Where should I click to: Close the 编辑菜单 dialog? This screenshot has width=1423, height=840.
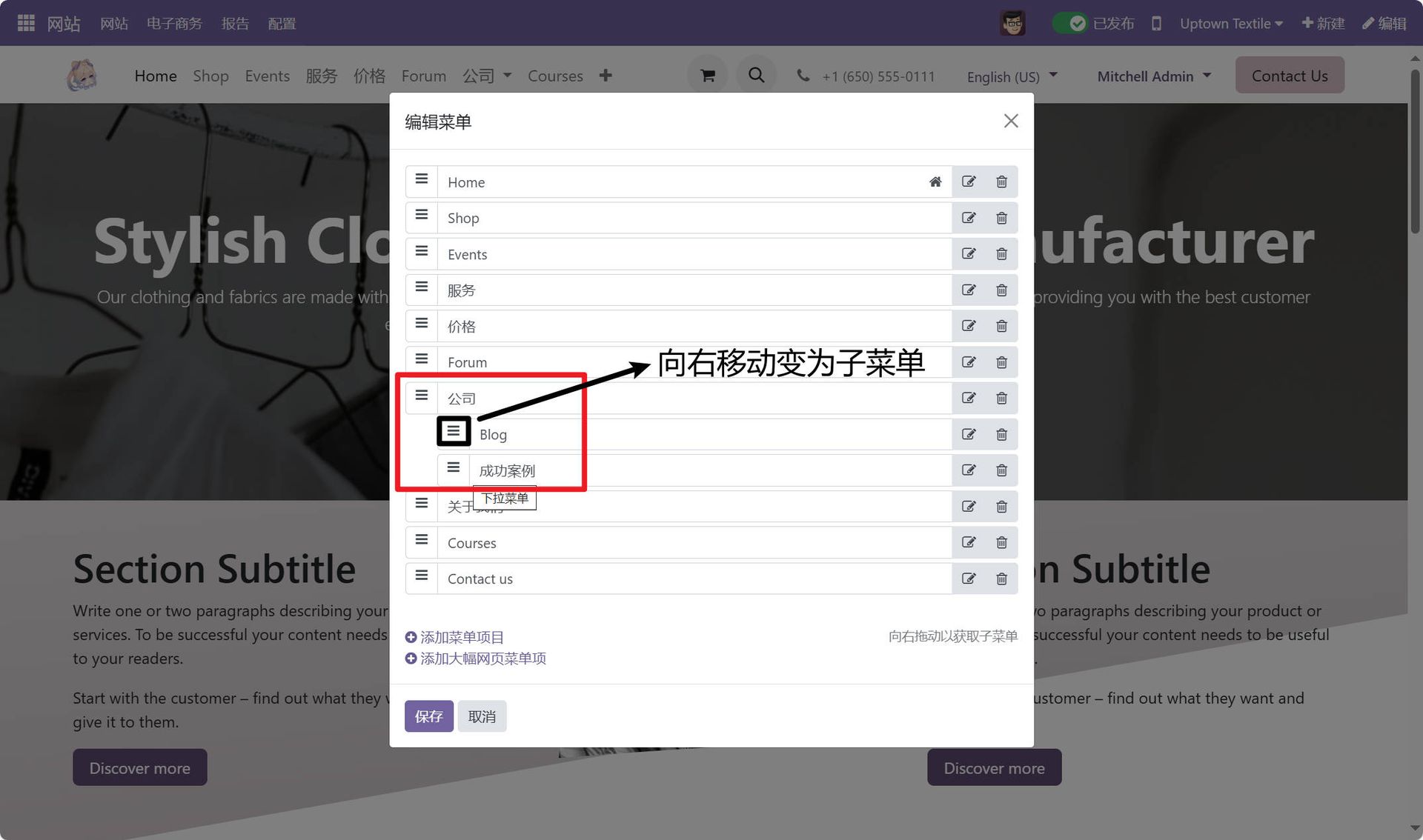pyautogui.click(x=1011, y=121)
